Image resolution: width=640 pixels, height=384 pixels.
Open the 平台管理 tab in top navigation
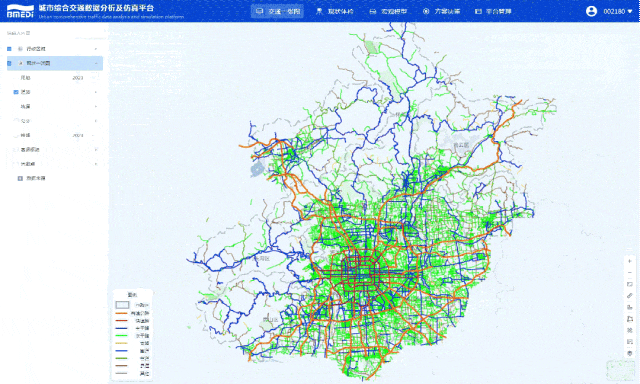pos(493,11)
